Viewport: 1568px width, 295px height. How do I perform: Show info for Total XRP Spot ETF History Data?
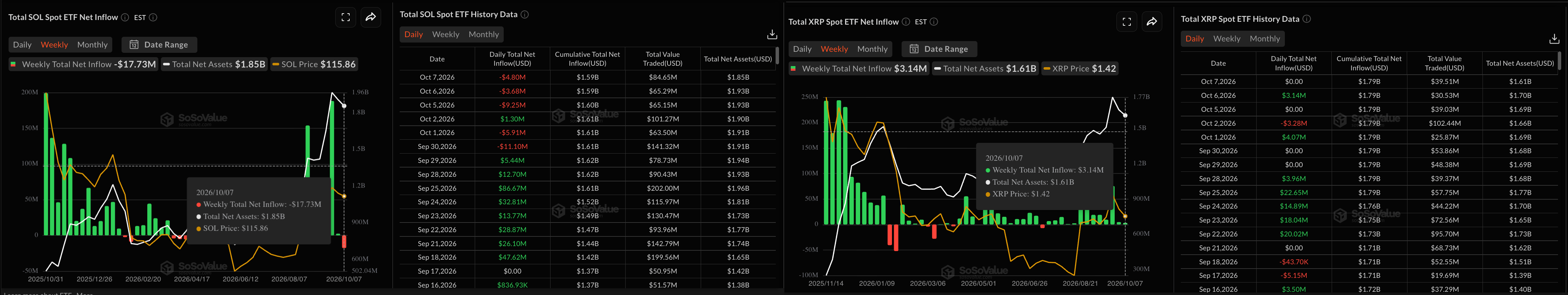1306,19
